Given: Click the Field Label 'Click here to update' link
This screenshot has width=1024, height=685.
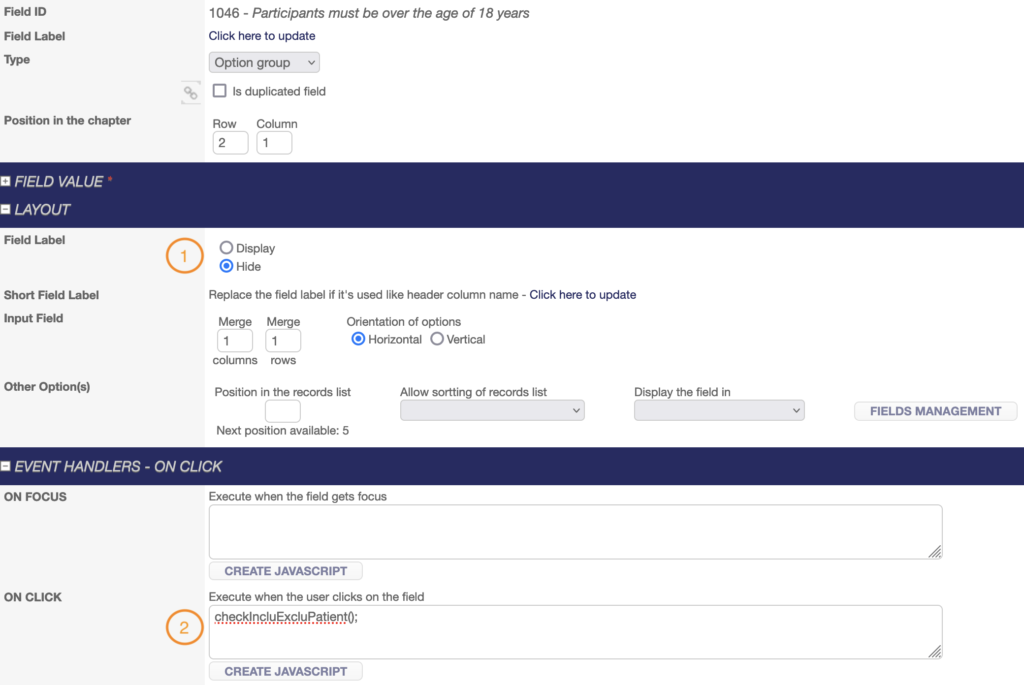Looking at the screenshot, I should click(x=262, y=36).
